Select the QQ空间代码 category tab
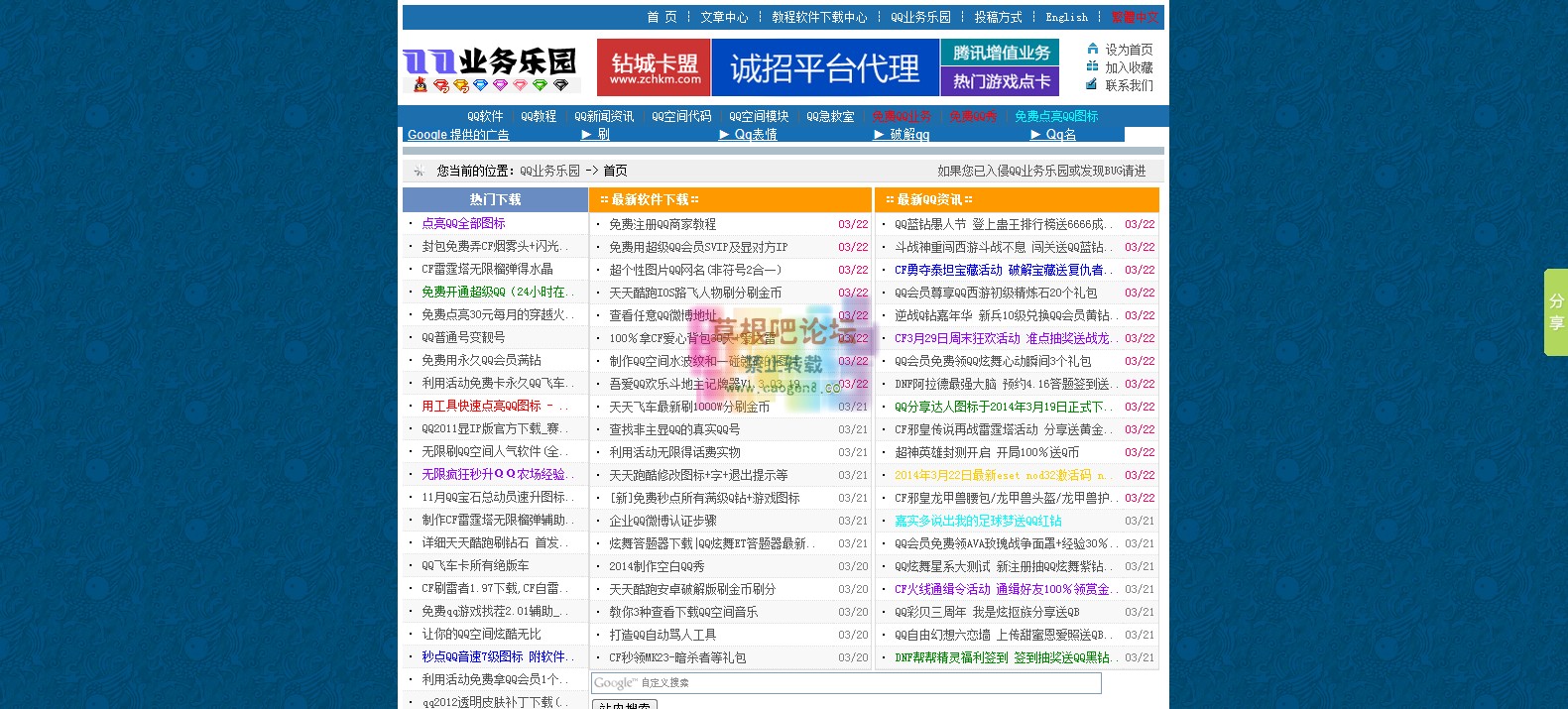This screenshot has width=1568, height=709. click(x=681, y=116)
